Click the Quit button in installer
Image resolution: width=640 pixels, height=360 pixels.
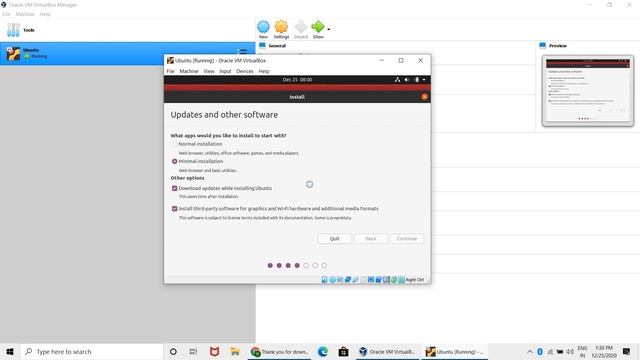334,238
